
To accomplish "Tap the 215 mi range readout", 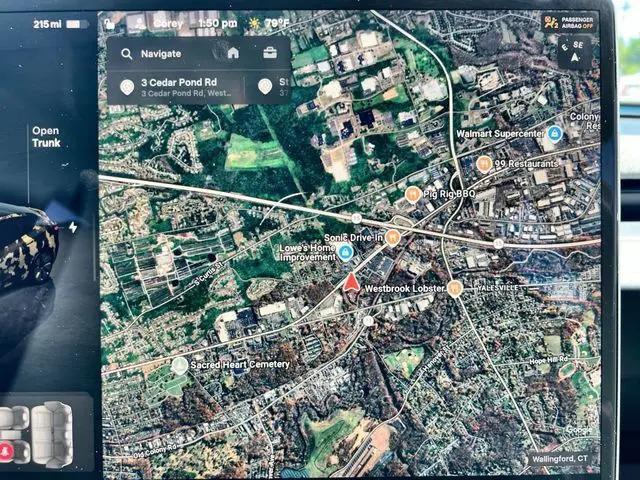I will (47, 24).
